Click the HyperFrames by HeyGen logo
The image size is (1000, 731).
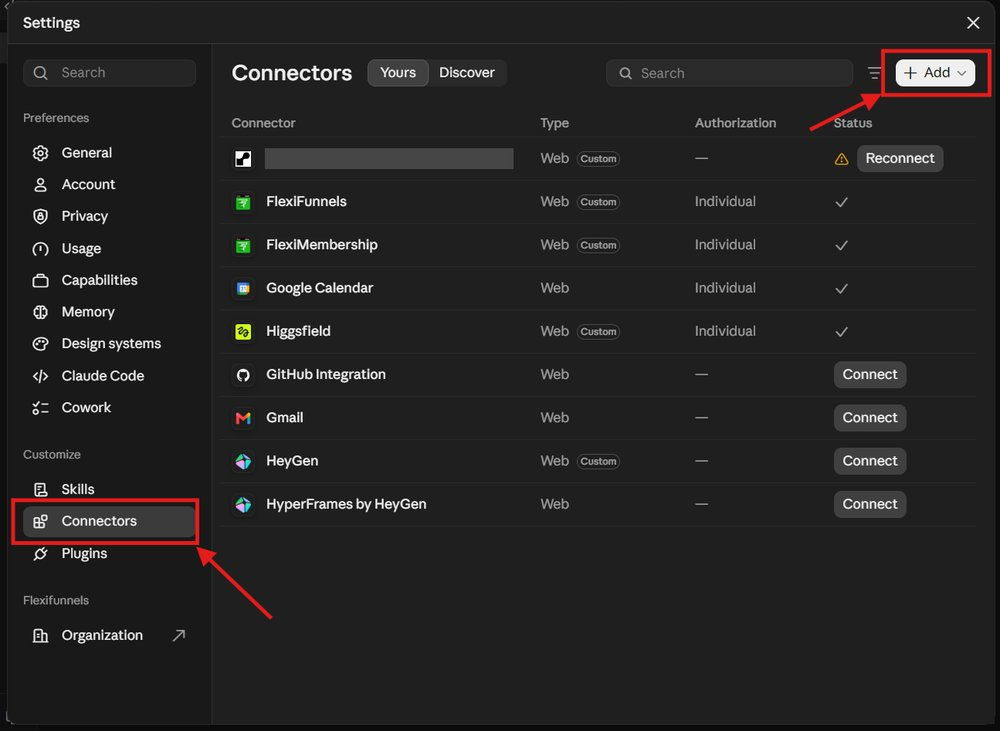click(x=243, y=505)
